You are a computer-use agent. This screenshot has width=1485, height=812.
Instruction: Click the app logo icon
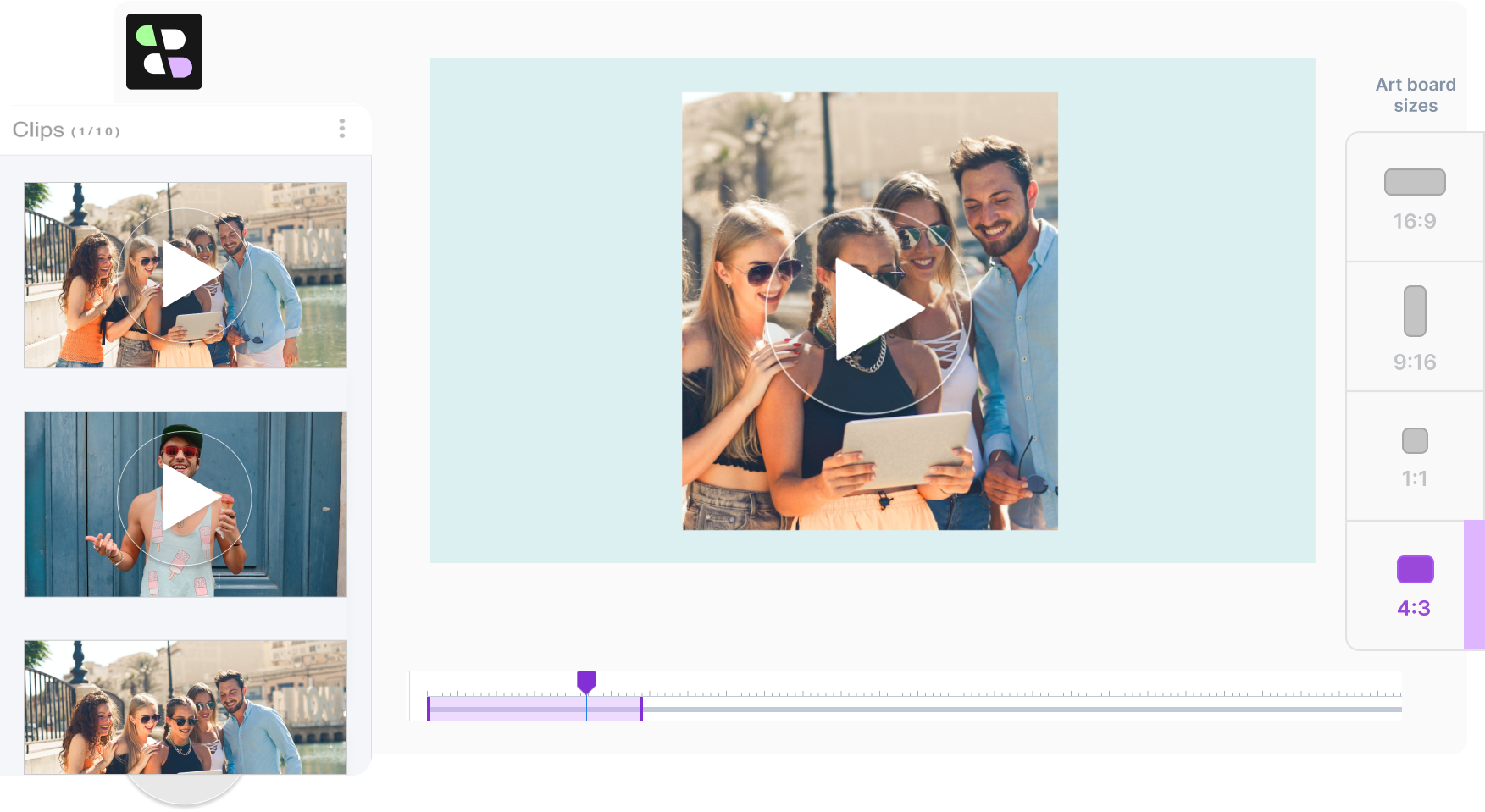tap(164, 52)
